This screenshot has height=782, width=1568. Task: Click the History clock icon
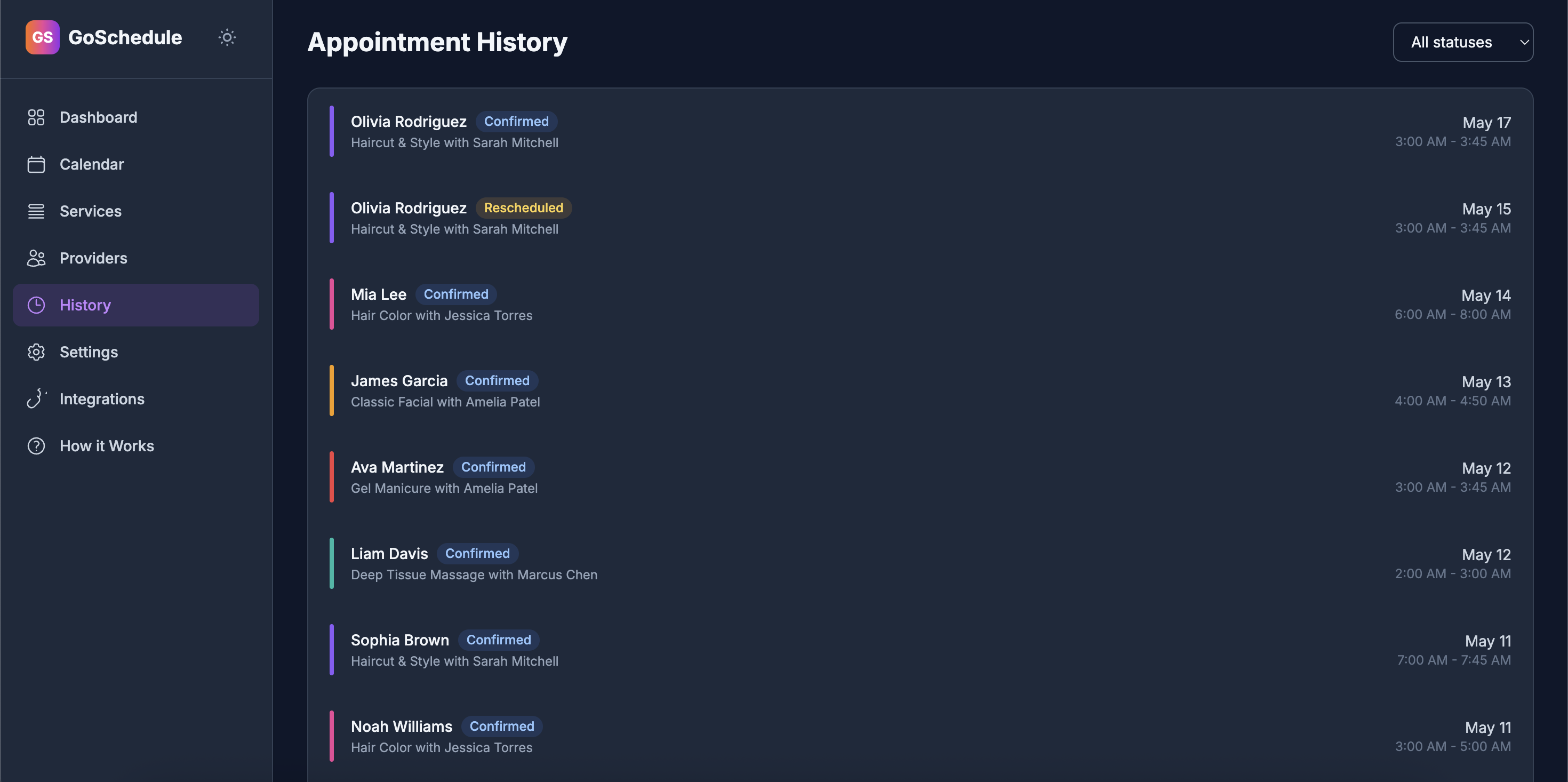[36, 305]
